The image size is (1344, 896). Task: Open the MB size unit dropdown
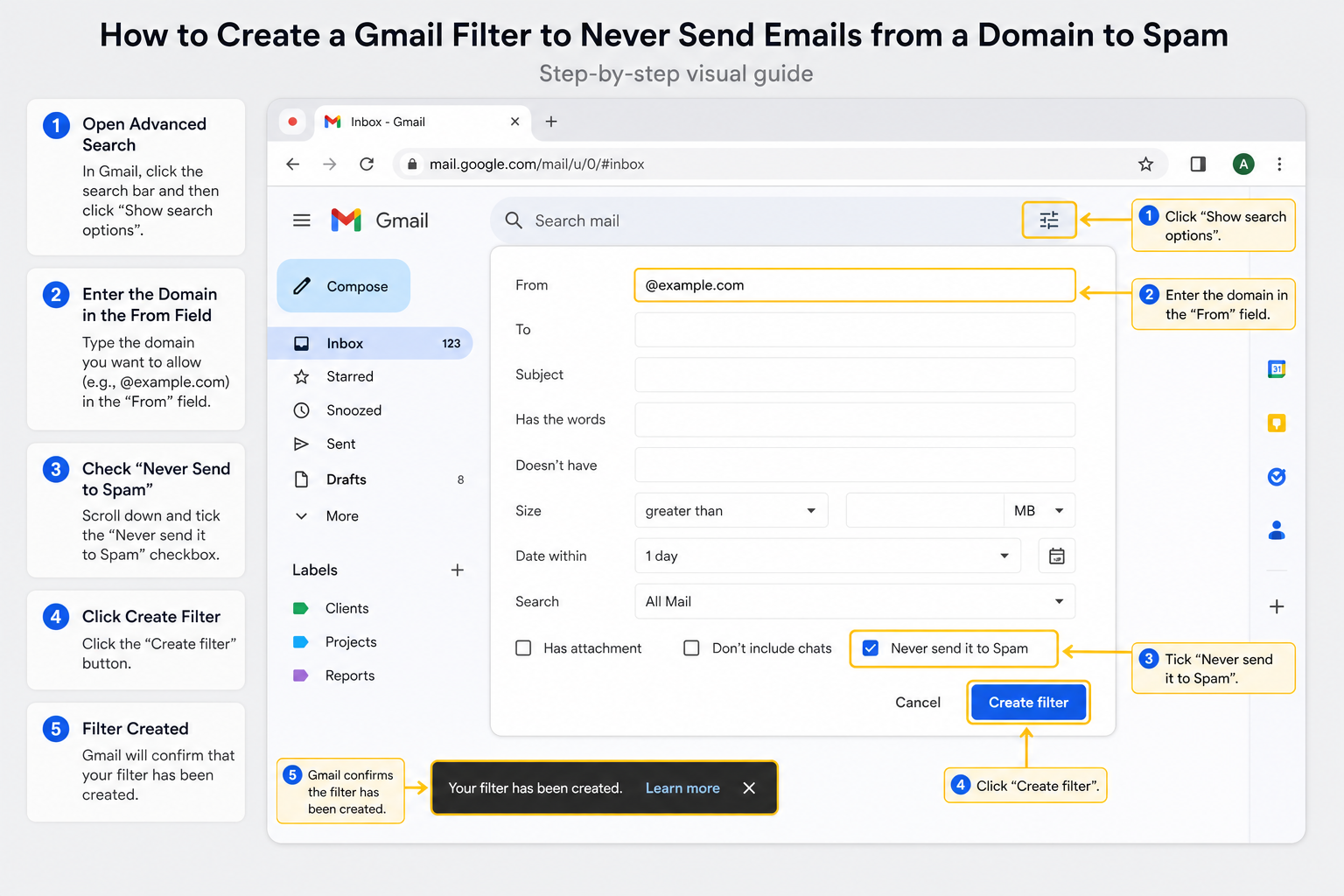1039,511
